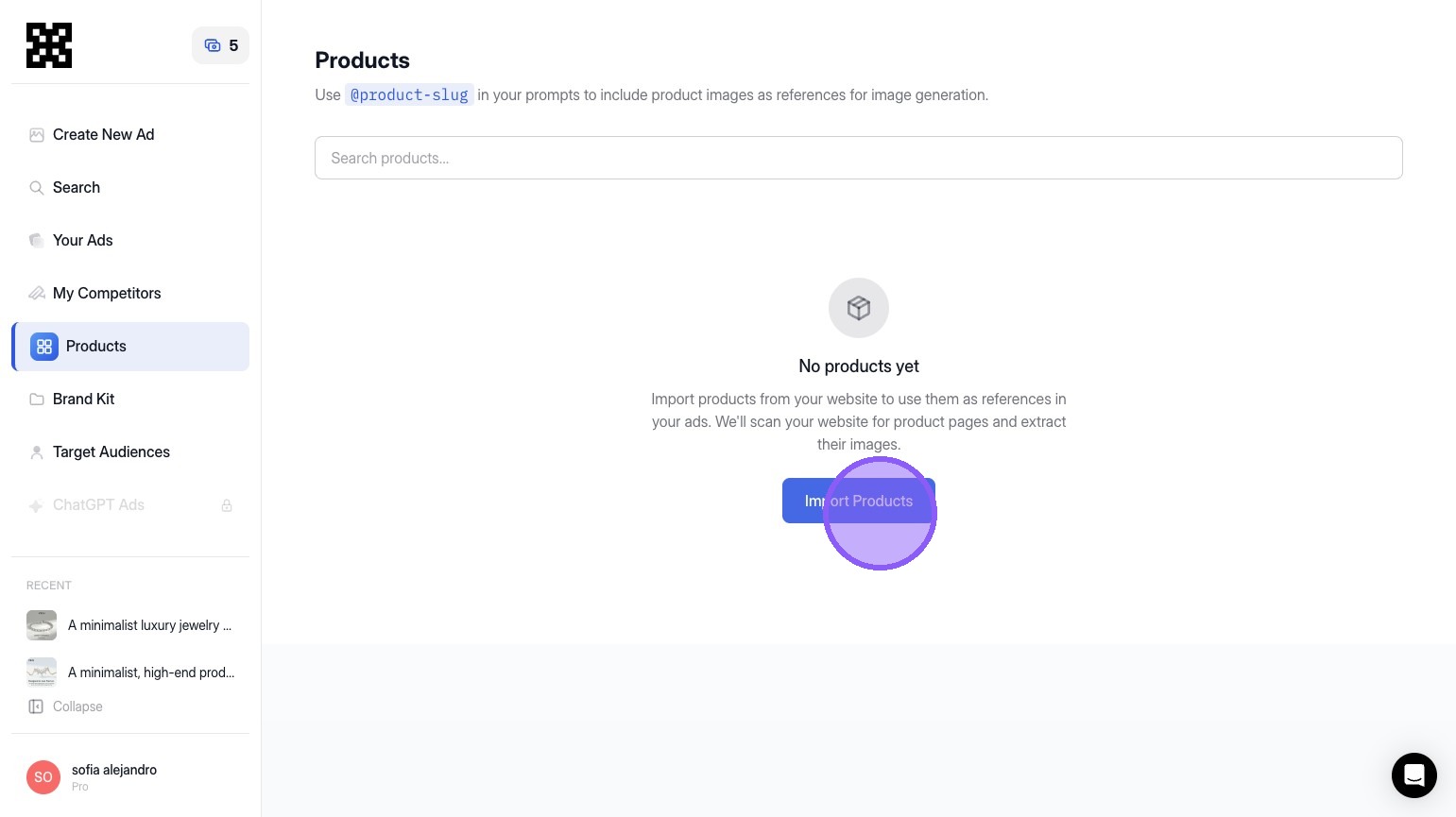Open the chat support bubble icon
This screenshot has width=1456, height=817.
(x=1413, y=775)
